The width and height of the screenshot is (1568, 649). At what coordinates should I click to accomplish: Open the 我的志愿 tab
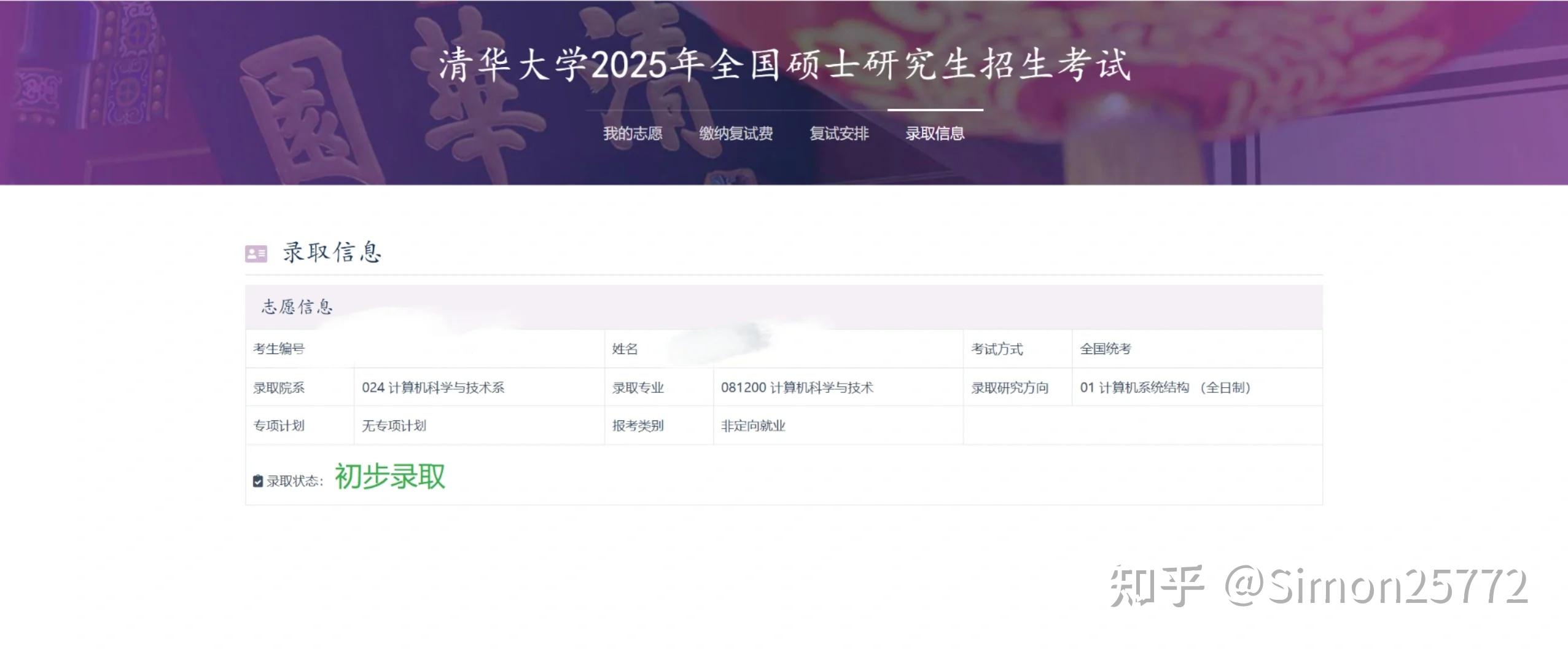[633, 133]
